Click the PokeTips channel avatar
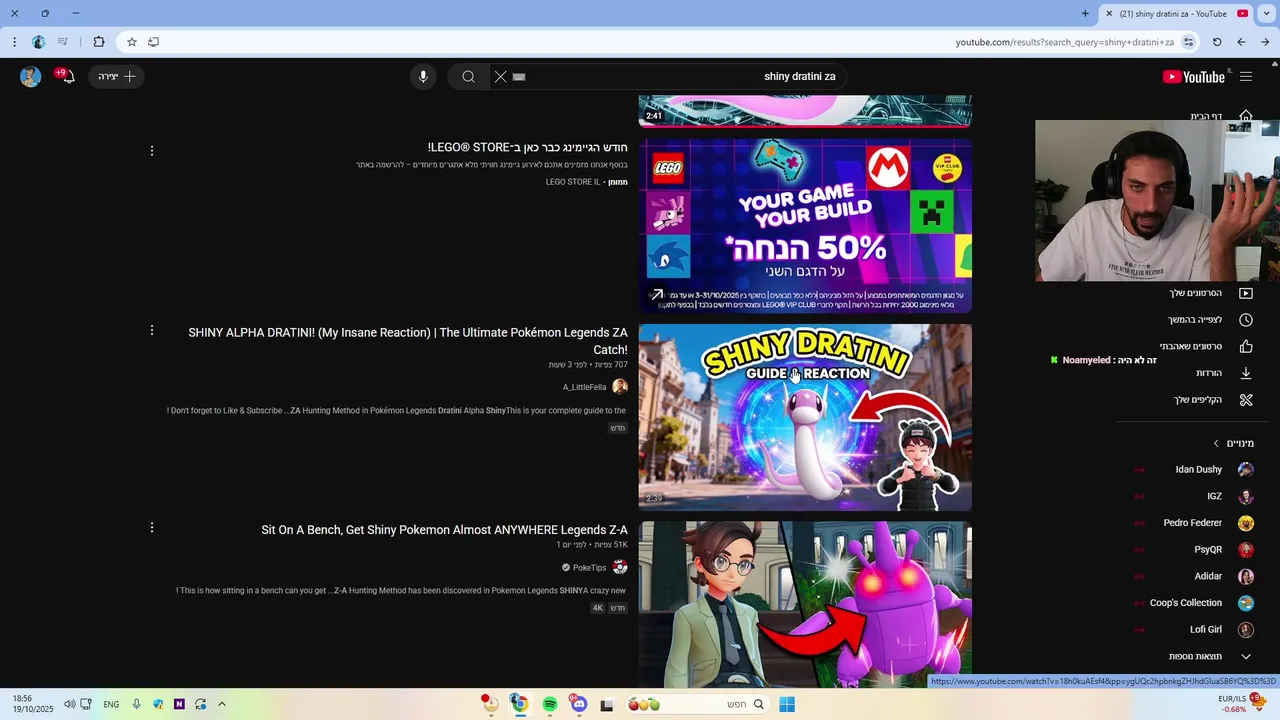 [x=620, y=567]
